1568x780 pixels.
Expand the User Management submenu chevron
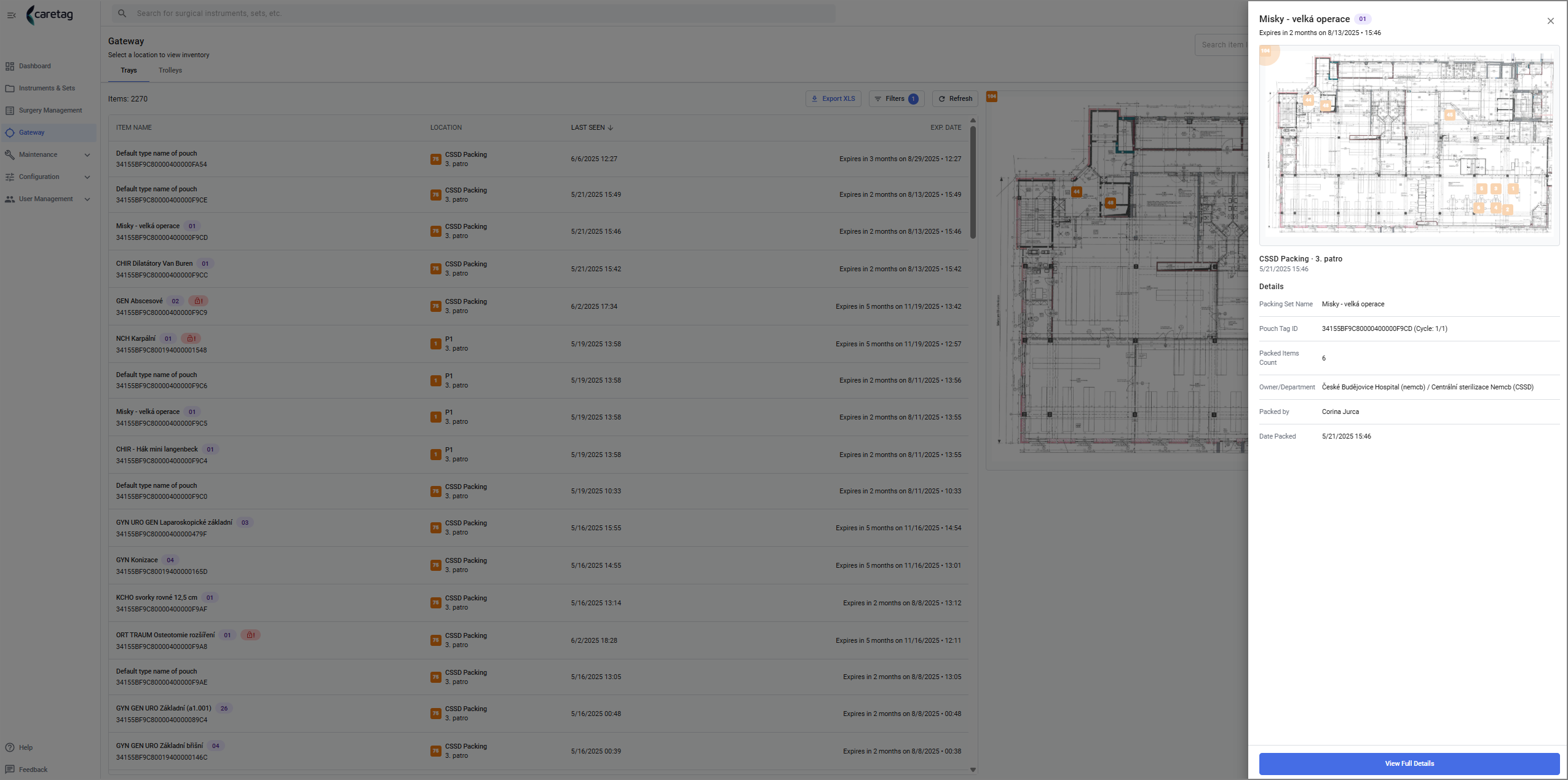point(87,199)
